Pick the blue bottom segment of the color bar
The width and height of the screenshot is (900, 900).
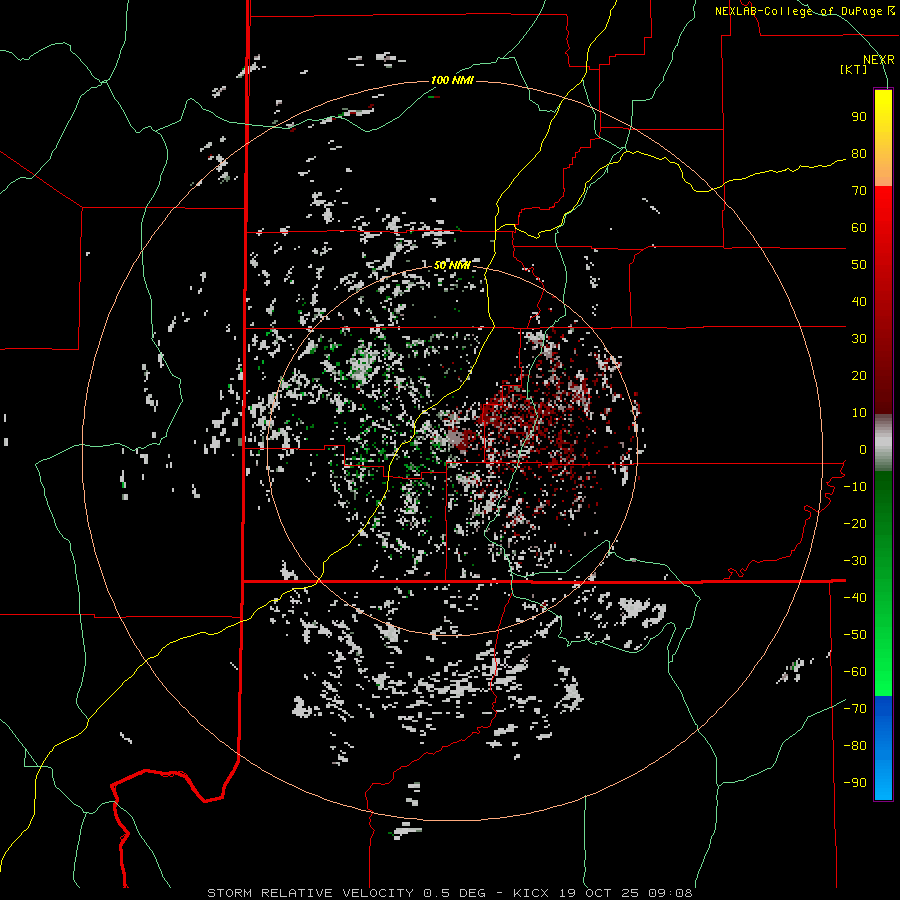883,747
